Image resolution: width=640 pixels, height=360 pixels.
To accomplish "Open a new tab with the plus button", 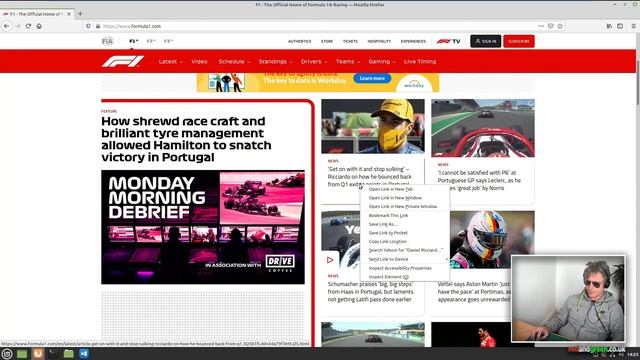I will (x=80, y=13).
